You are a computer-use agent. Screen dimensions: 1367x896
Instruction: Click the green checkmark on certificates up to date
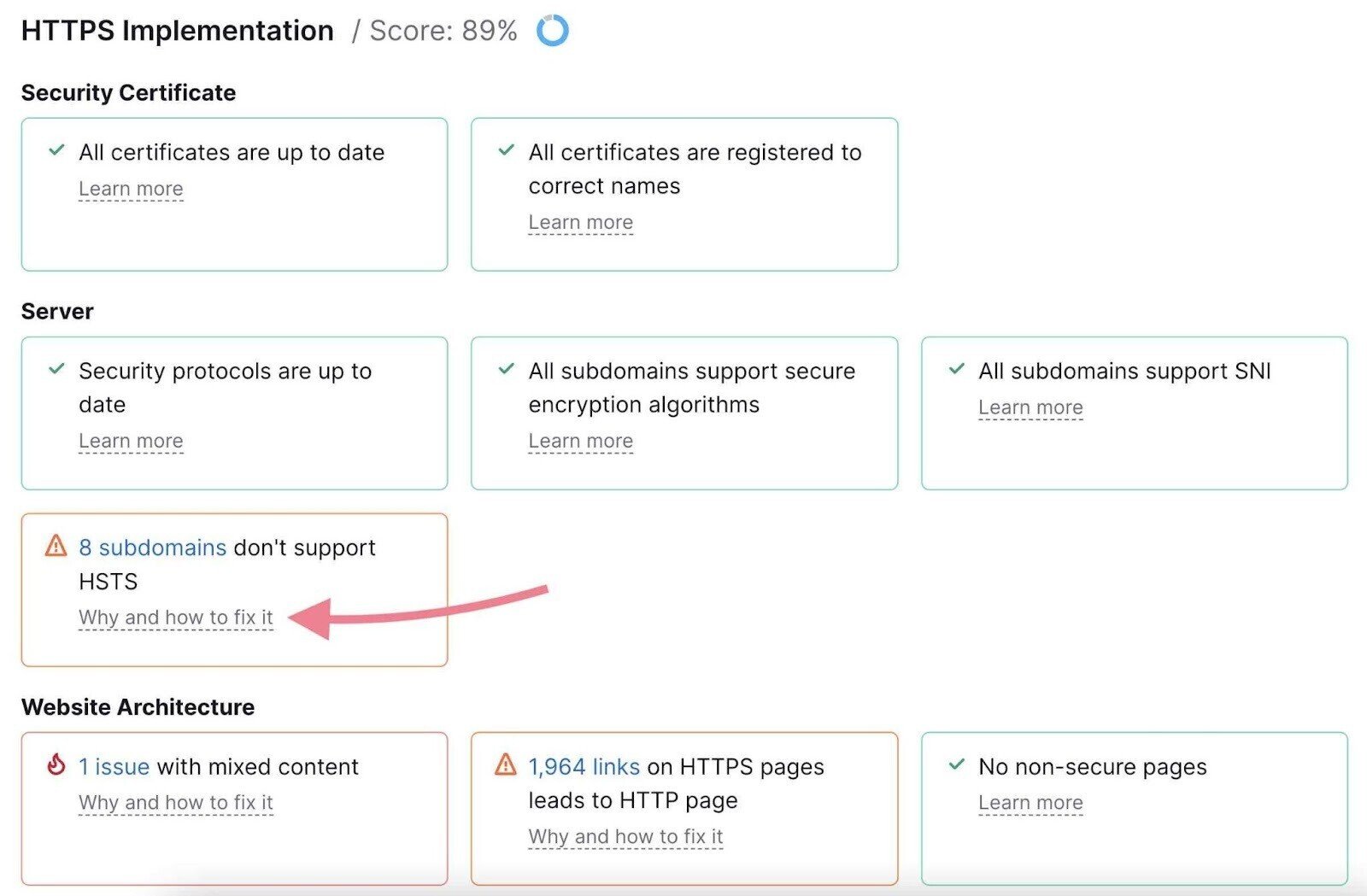pyautogui.click(x=56, y=149)
